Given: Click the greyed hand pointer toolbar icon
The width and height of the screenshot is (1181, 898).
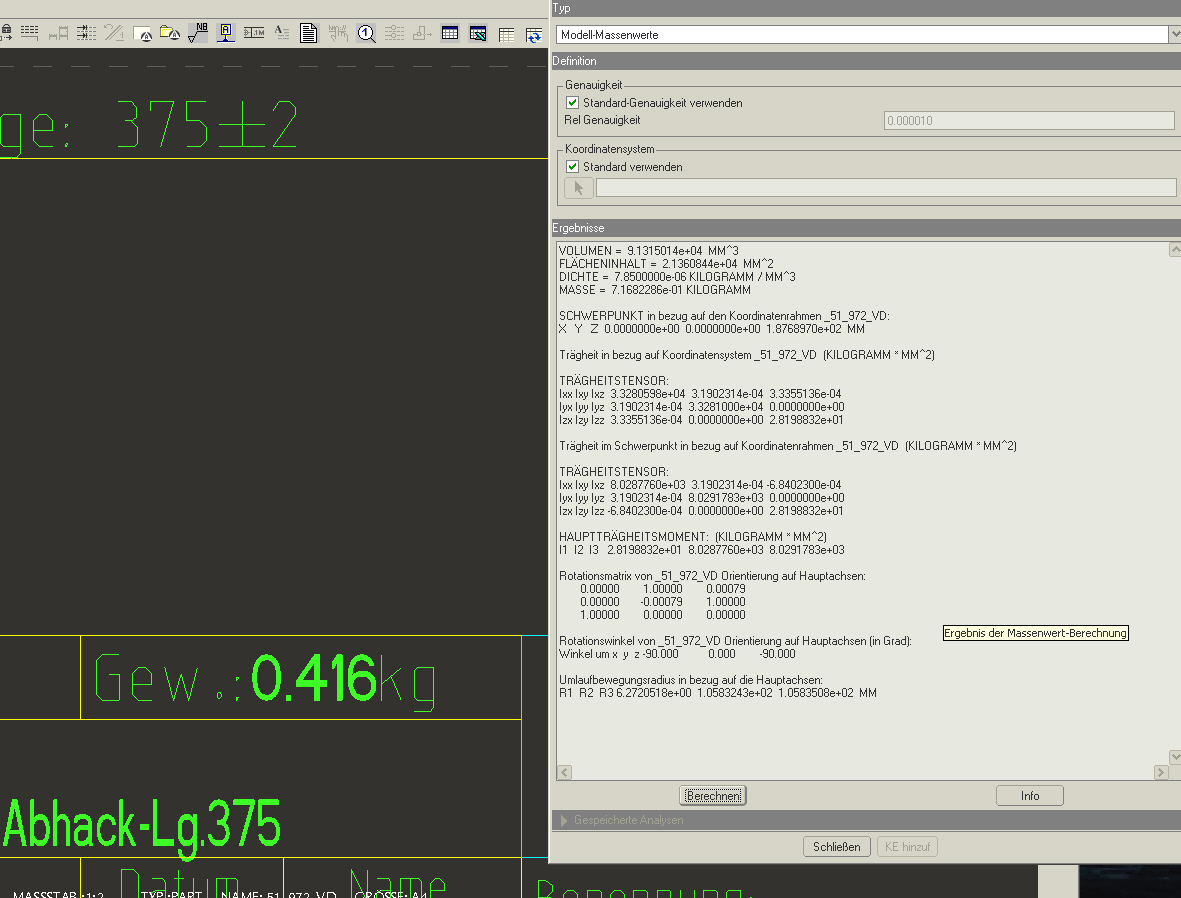Looking at the screenshot, I should [337, 32].
